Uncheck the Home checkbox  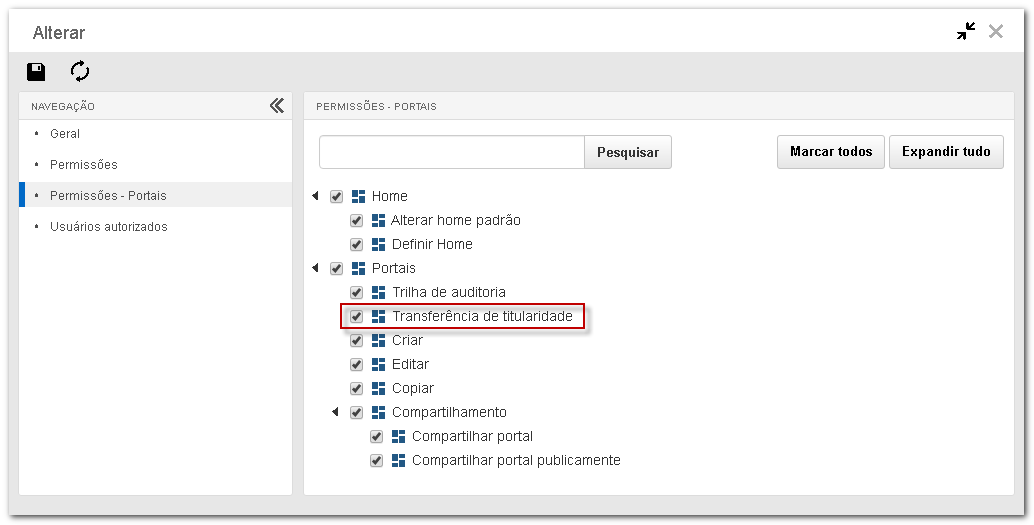[x=336, y=197]
